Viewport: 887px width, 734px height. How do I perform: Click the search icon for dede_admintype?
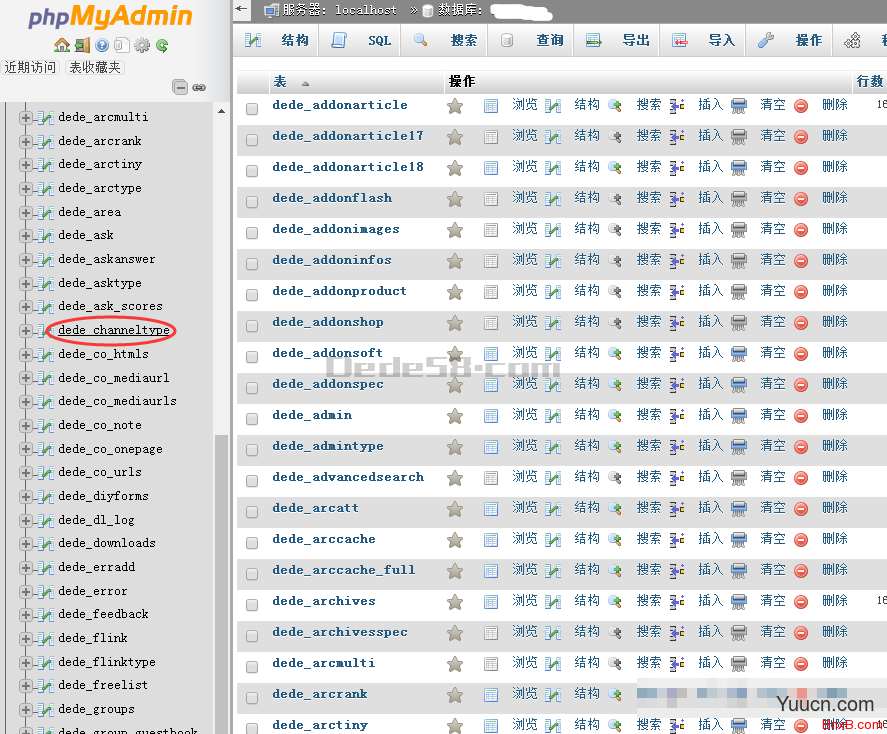point(615,447)
